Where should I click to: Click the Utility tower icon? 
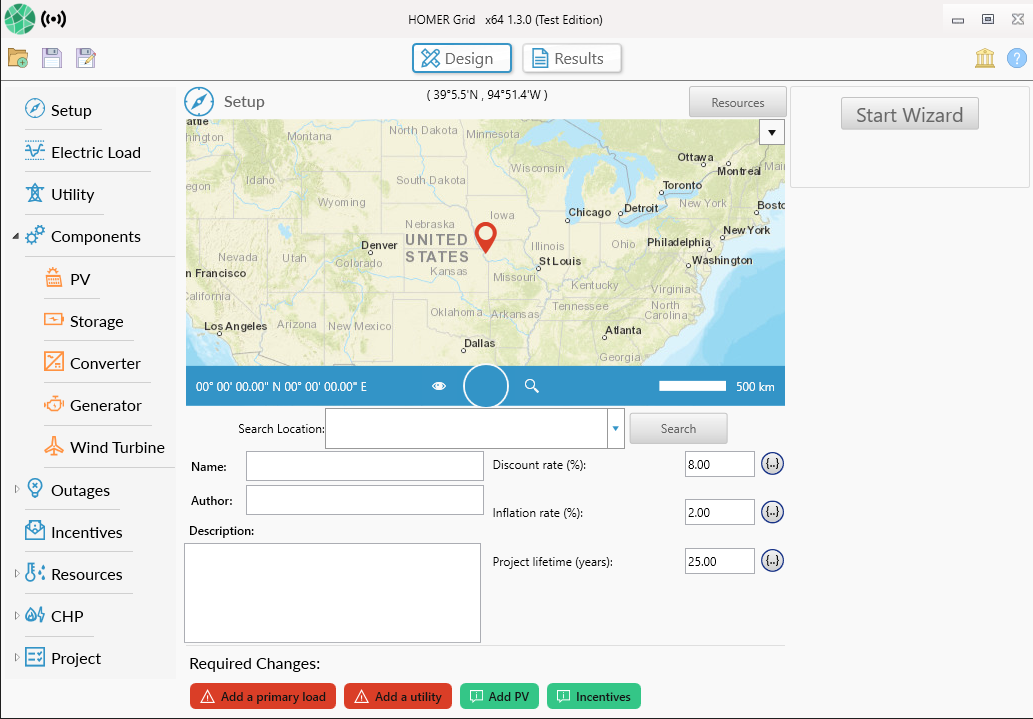(35, 193)
